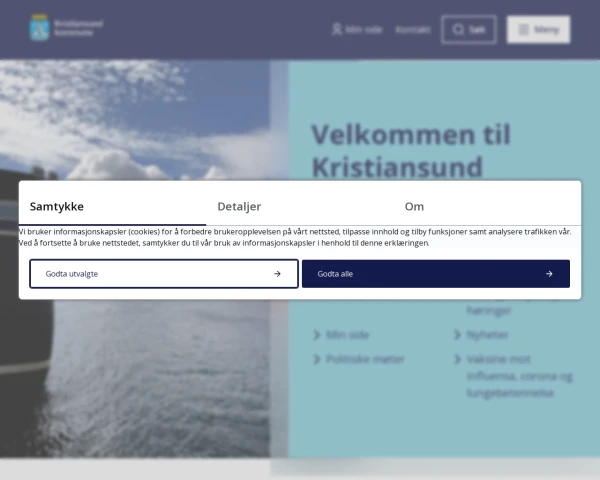
Task: Open the Kontakt link in header
Action: click(413, 29)
